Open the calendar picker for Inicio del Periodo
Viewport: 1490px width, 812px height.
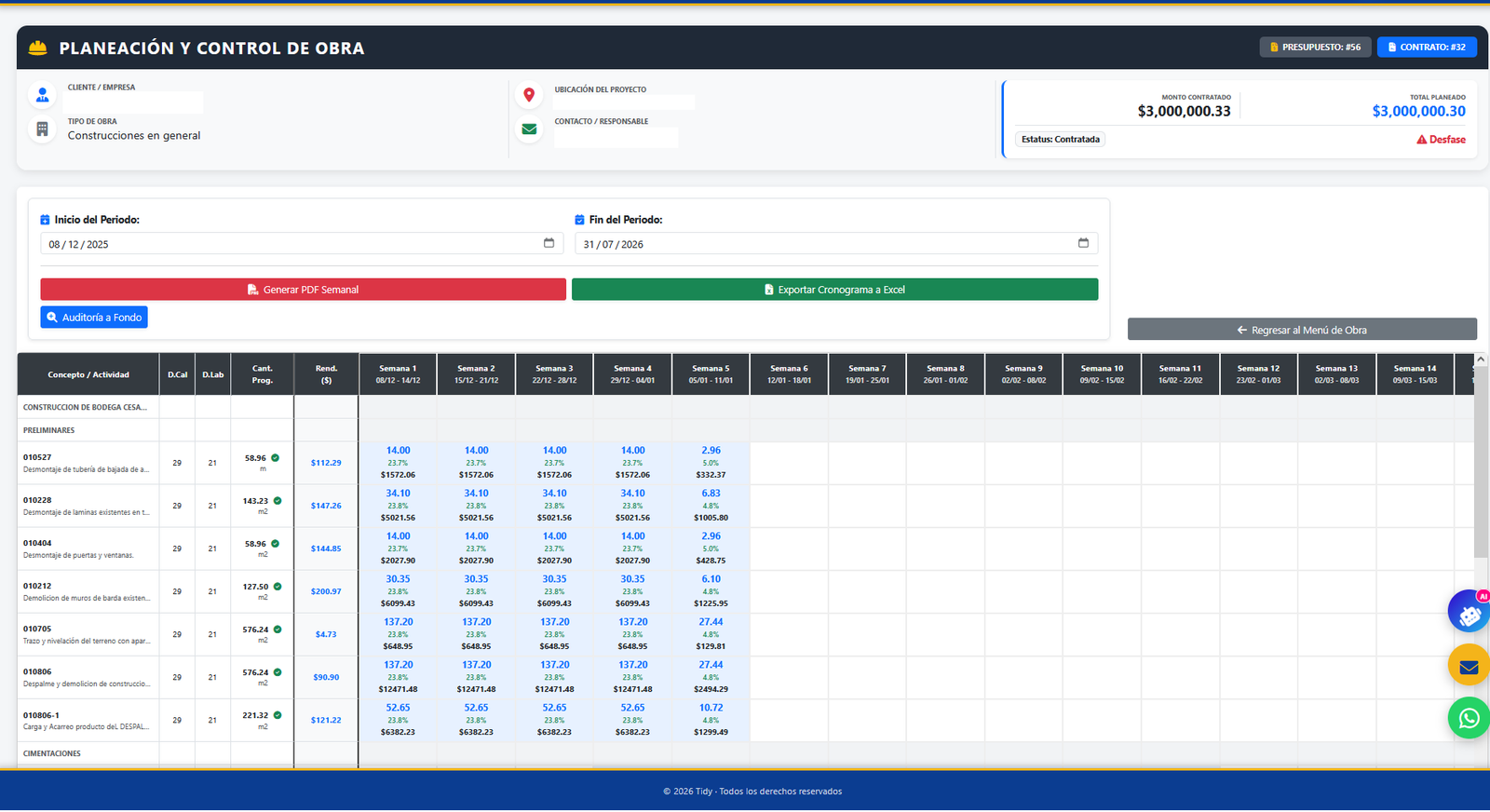549,243
